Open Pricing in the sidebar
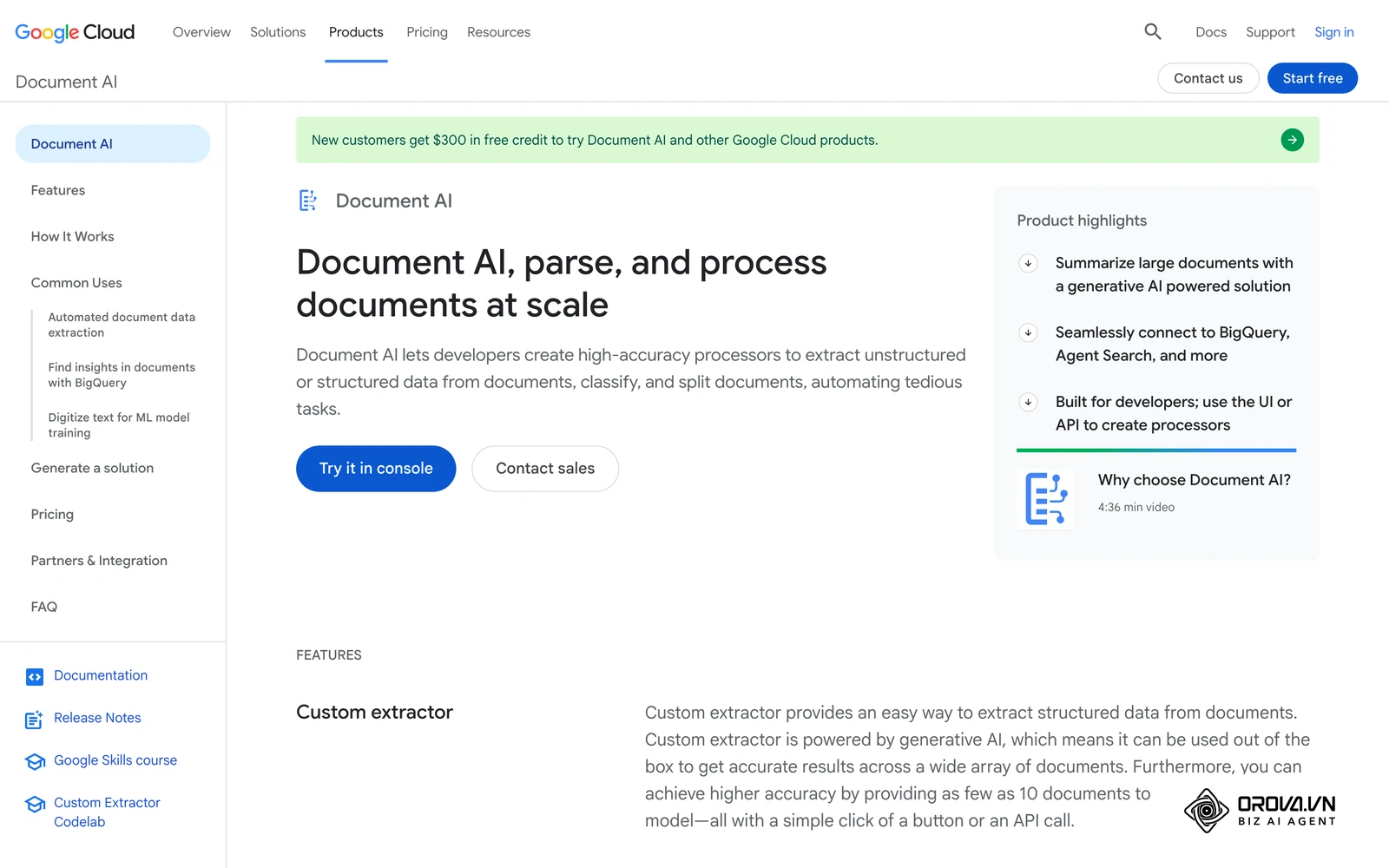 pyautogui.click(x=52, y=515)
